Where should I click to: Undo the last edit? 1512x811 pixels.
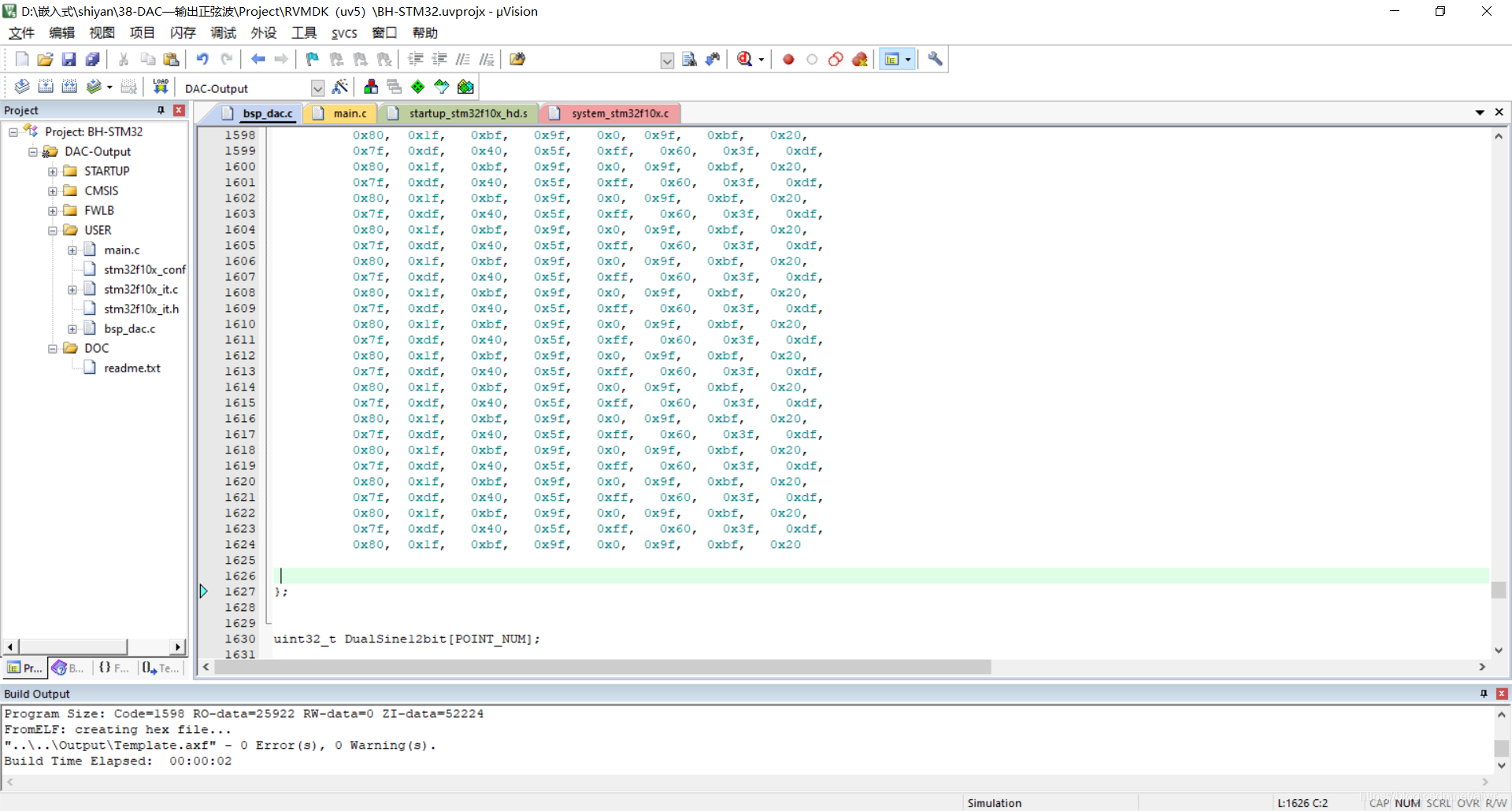(x=202, y=59)
